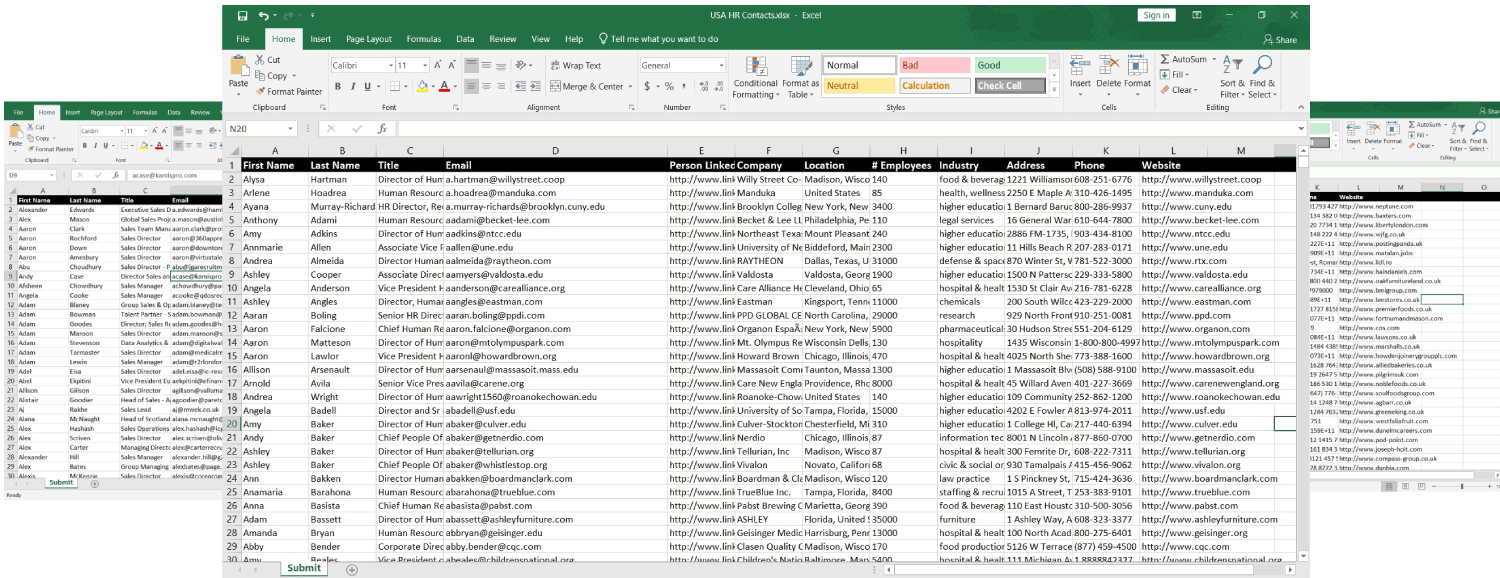Switch to the Formulas ribbon tab
The height and width of the screenshot is (578, 1500).
tap(423, 39)
